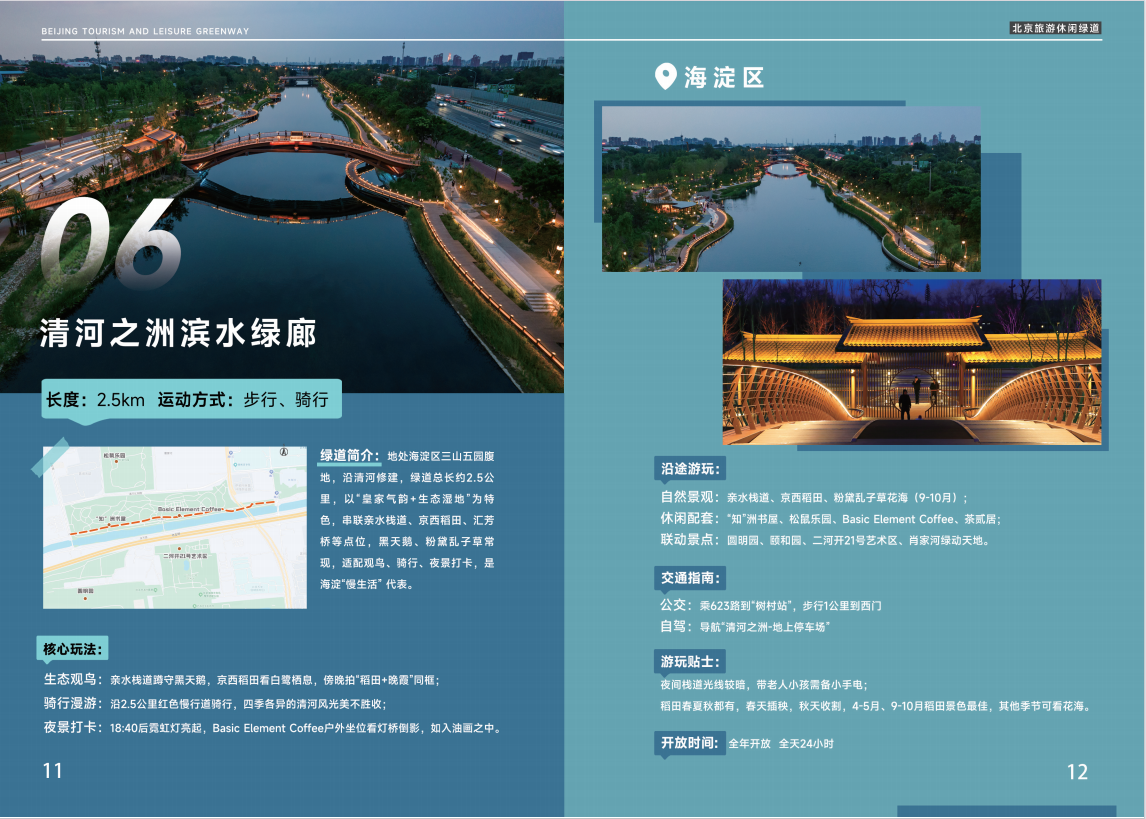Open the dusk river aerial photo under 海淀区
The width and height of the screenshot is (1146, 819).
(791, 189)
